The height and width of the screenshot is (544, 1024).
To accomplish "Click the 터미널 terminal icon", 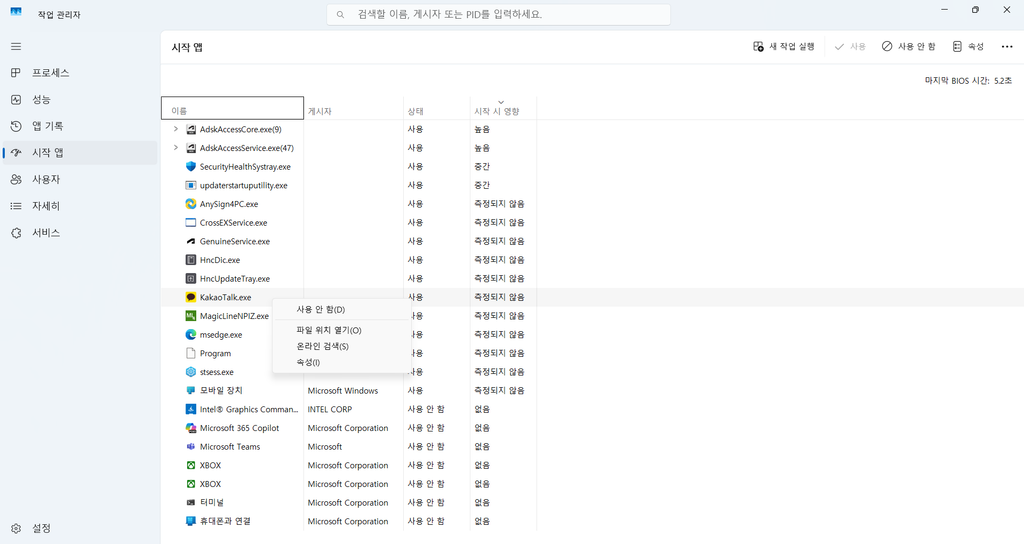I will pyautogui.click(x=191, y=502).
